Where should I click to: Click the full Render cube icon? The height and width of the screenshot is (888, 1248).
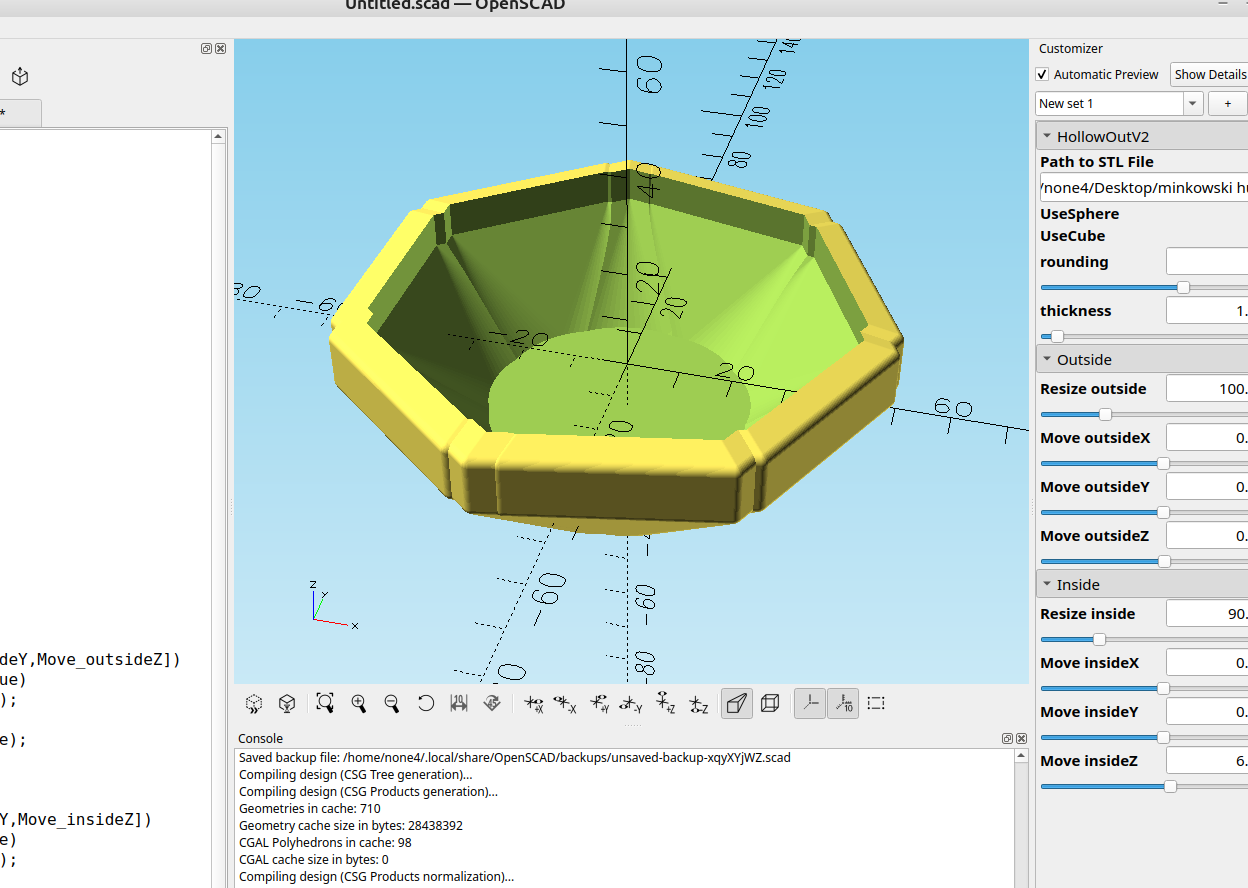point(287,703)
